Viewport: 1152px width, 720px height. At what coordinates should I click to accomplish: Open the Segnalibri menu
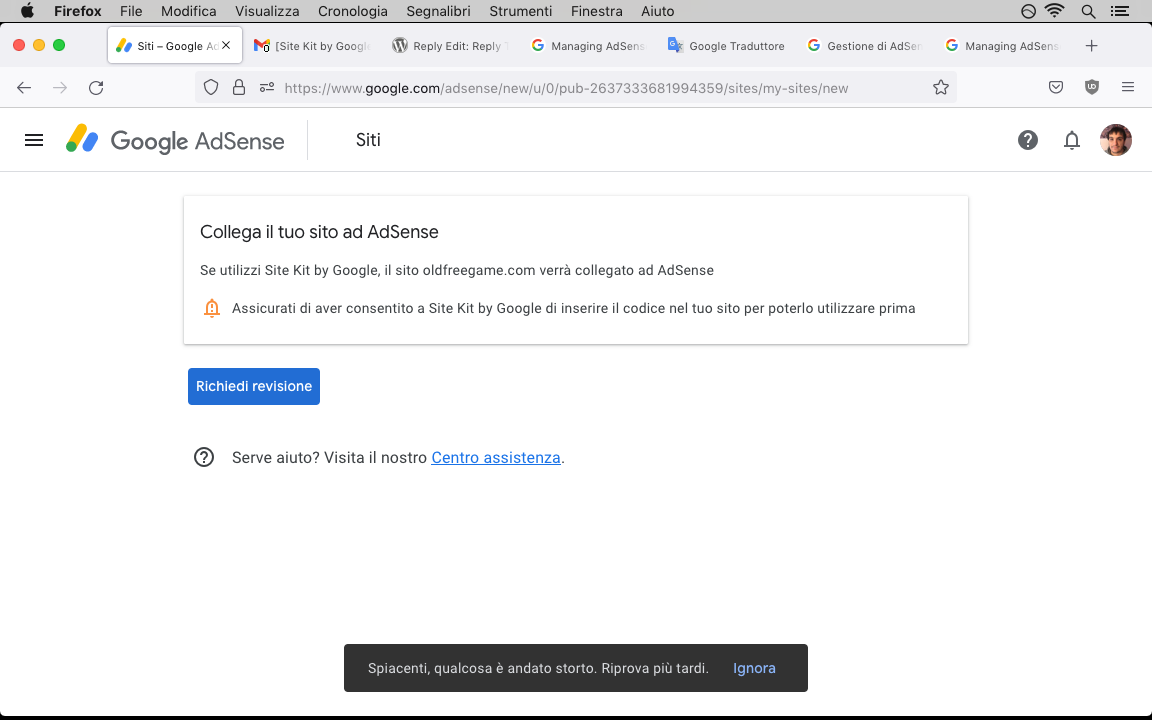(x=438, y=11)
